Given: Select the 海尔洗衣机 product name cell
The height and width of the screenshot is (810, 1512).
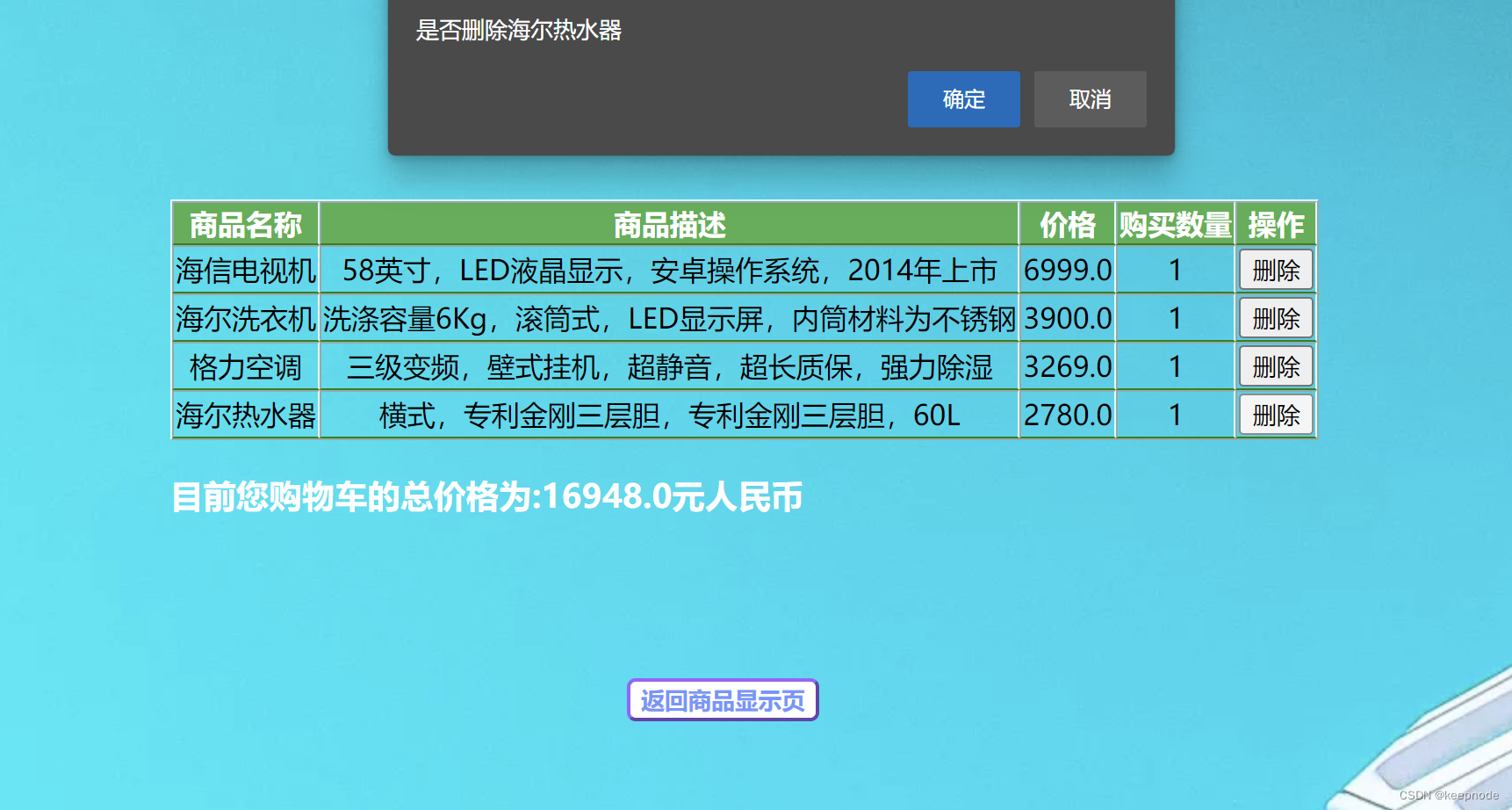Looking at the screenshot, I should pyautogui.click(x=245, y=319).
